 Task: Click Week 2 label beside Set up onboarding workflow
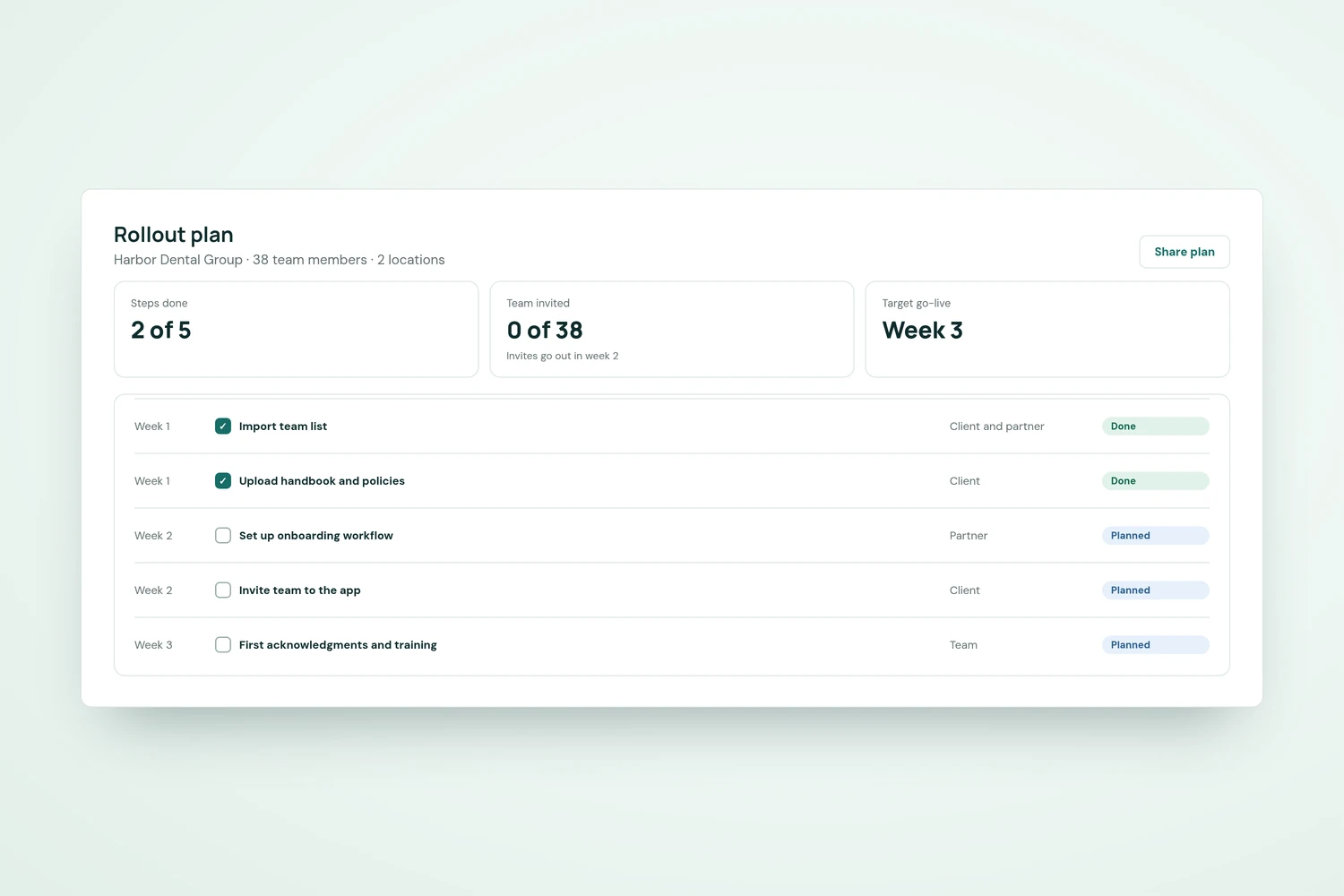point(153,536)
